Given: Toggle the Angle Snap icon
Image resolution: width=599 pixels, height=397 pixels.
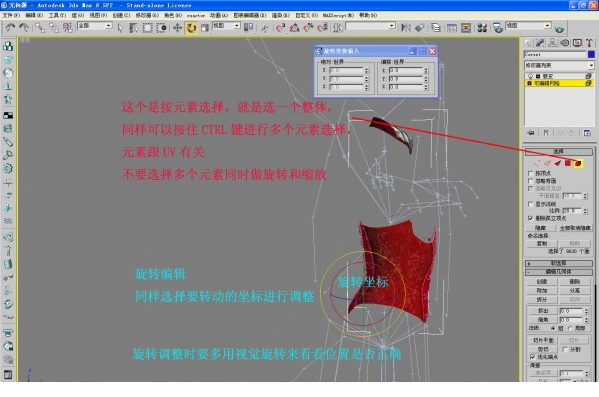Looking at the screenshot, I should pyautogui.click(x=294, y=28).
